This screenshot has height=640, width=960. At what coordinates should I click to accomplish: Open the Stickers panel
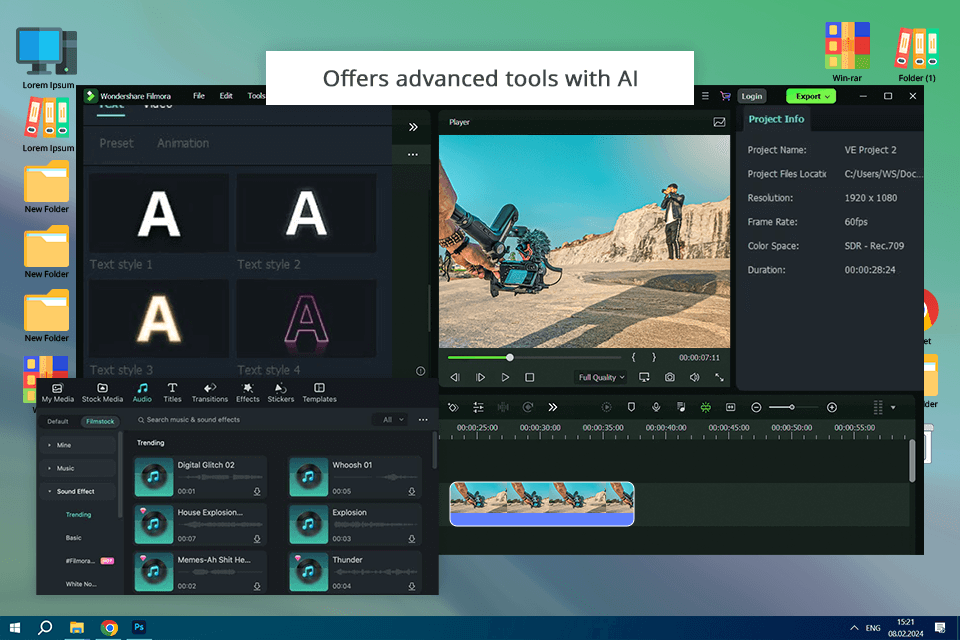click(x=281, y=392)
